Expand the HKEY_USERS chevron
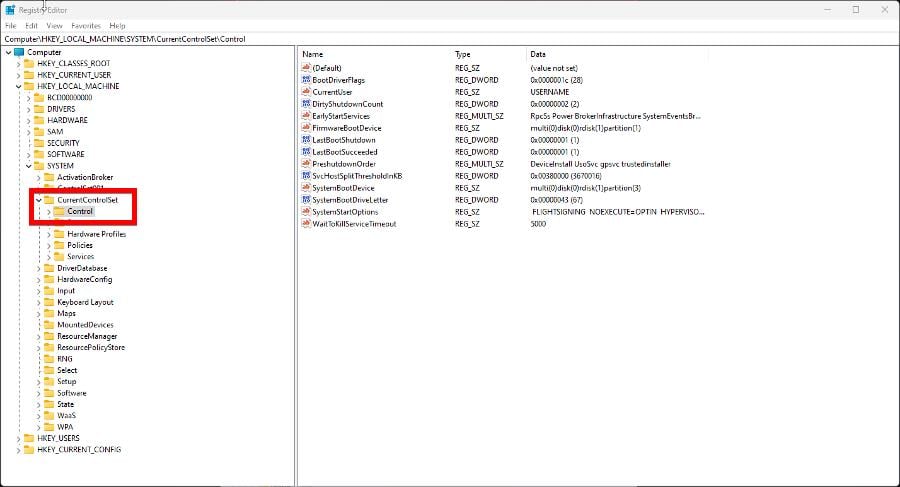The height and width of the screenshot is (487, 900). point(18,438)
